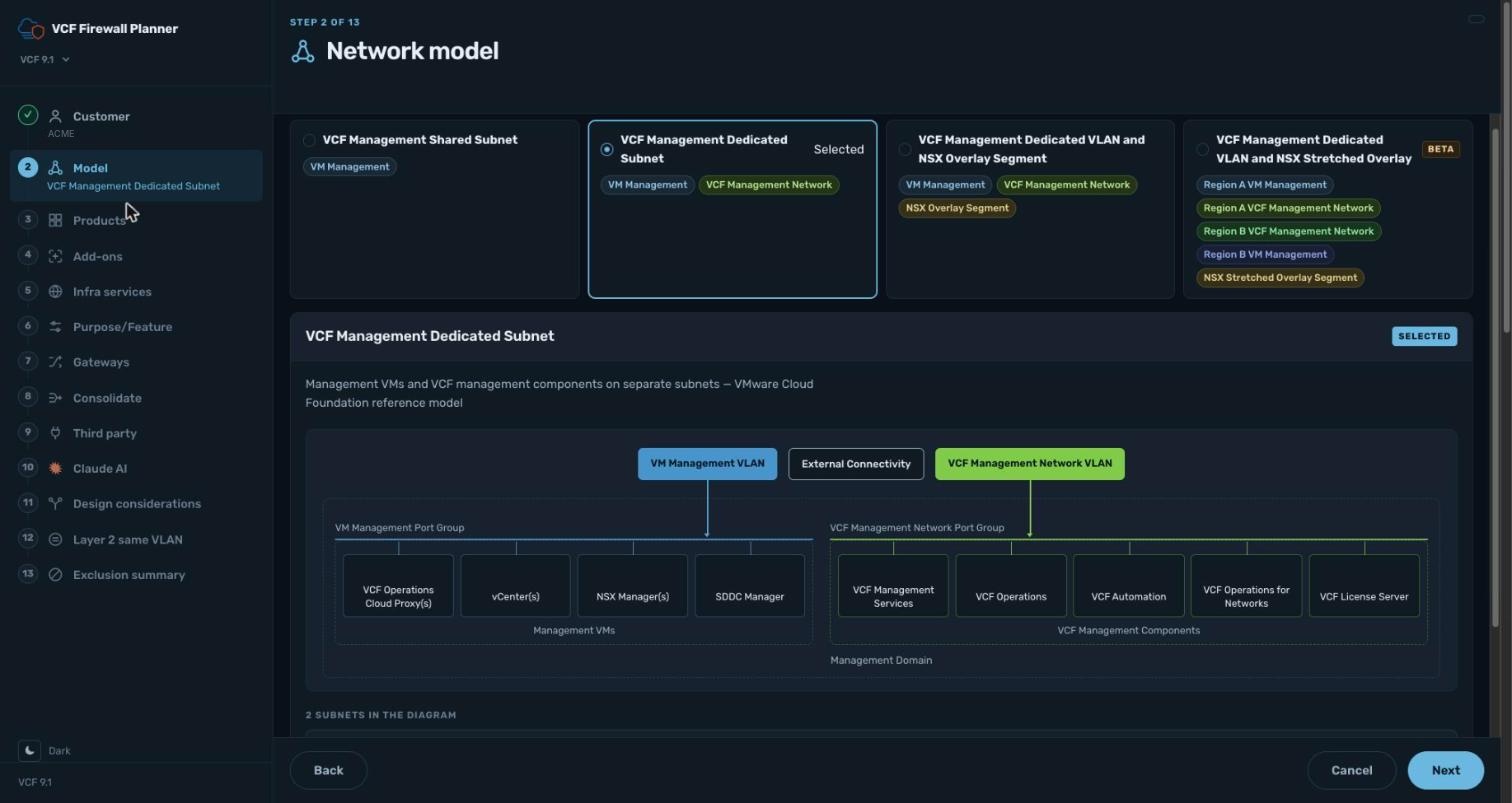Click the Next button

1445,770
